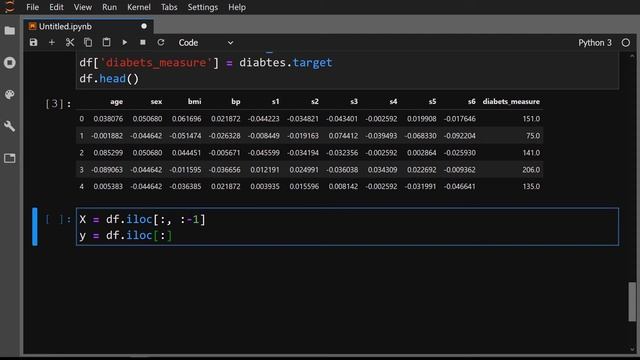Open the Settings menu
The height and width of the screenshot is (360, 640).
click(203, 7)
